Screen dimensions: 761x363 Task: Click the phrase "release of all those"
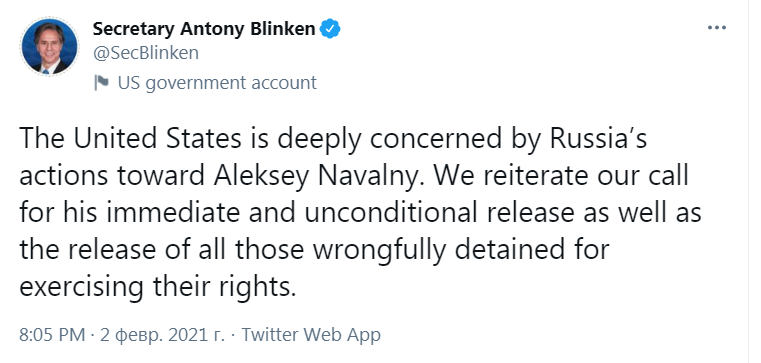pos(185,249)
